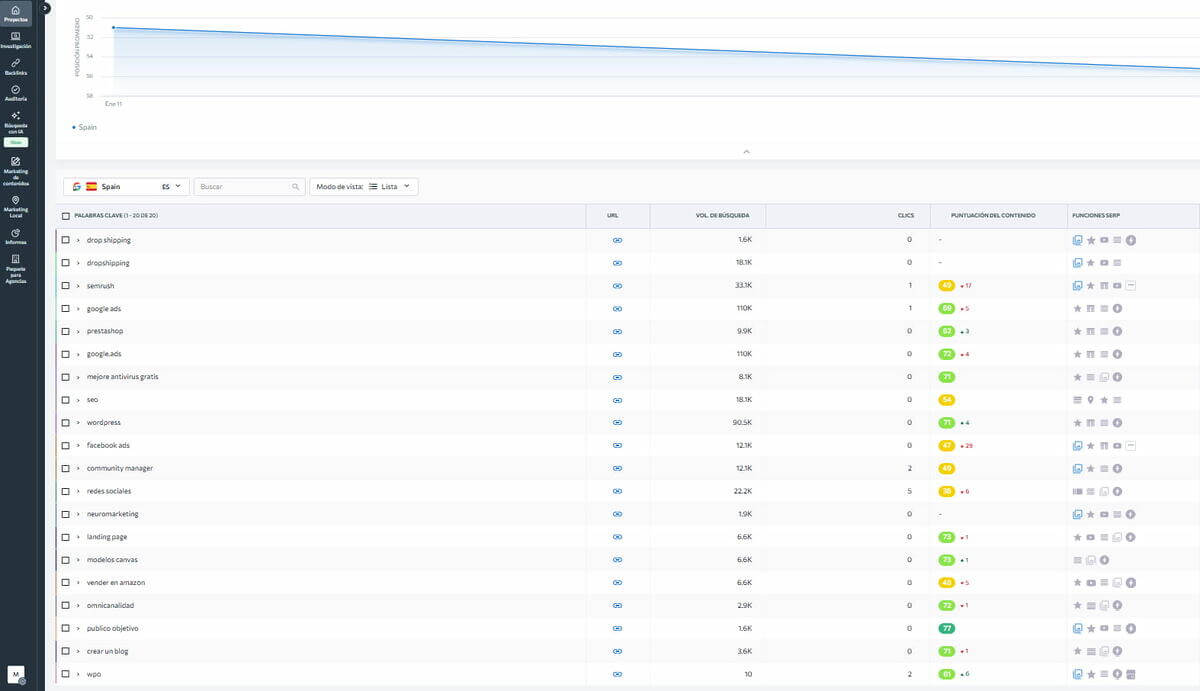
Task: Expand the collapsed sidebar arrow button
Action: click(45, 8)
